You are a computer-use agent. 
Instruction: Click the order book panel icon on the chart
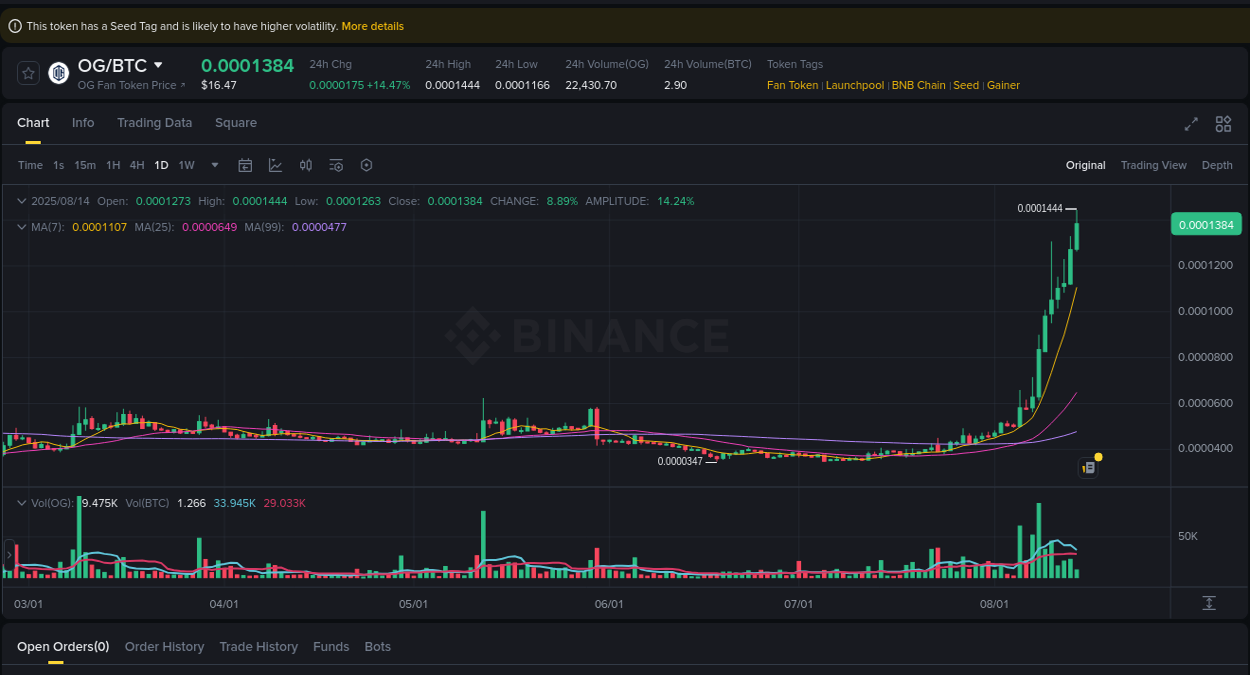[1088, 467]
